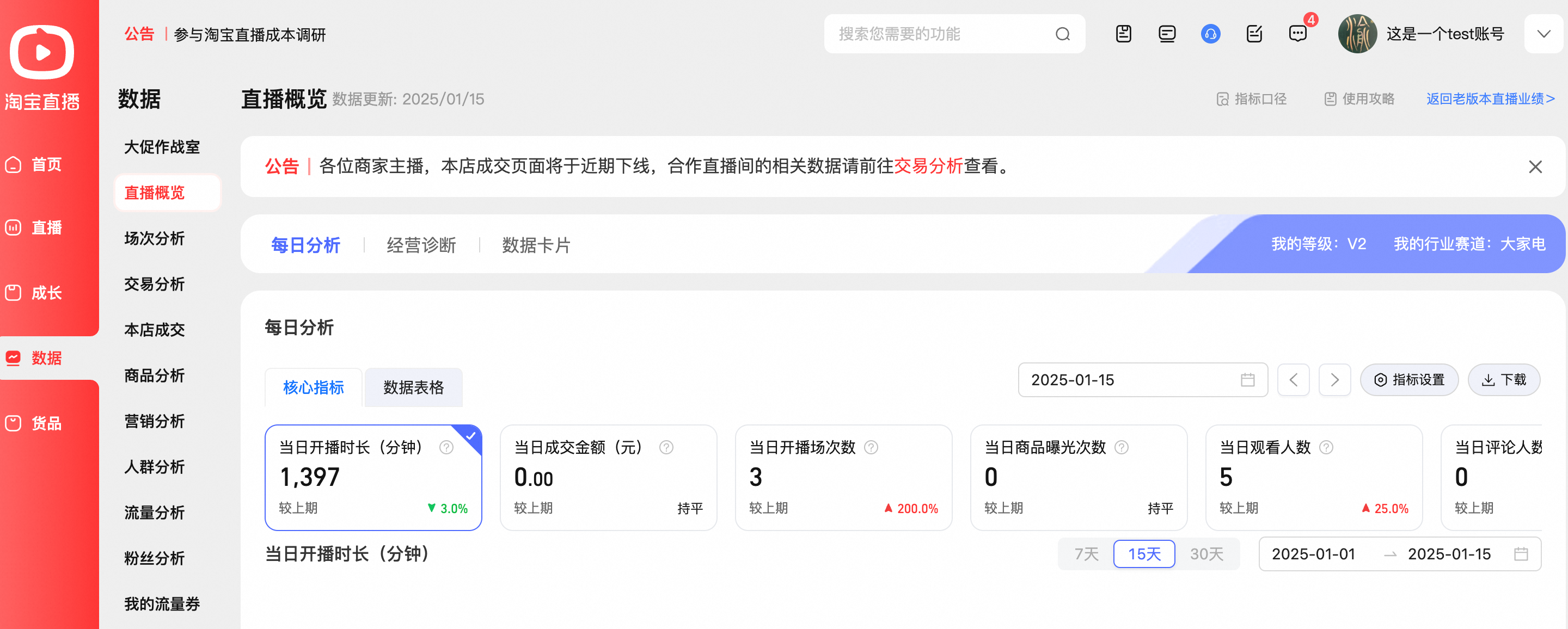
Task: Open 场次分析 in data menu
Action: (154, 238)
